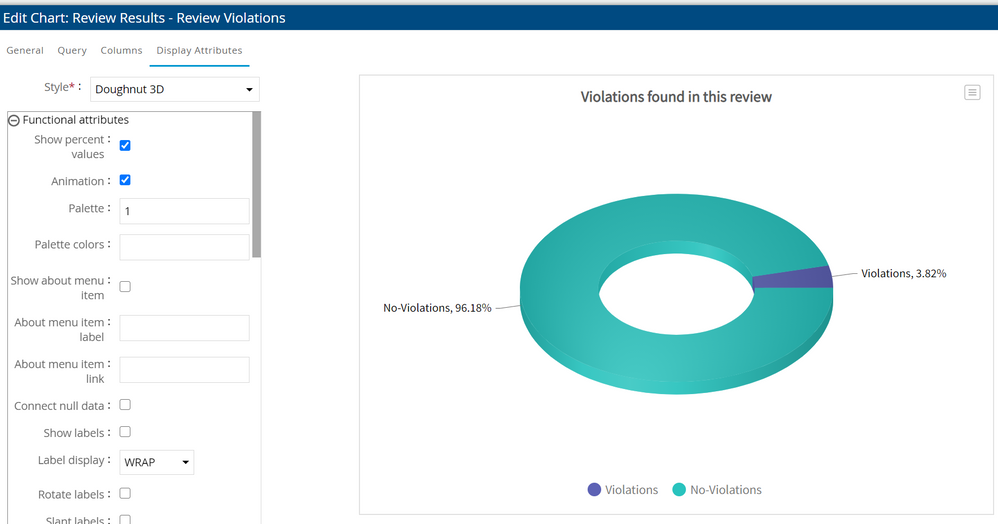Click the Palette colors text field
998x524 pixels.
tap(184, 247)
